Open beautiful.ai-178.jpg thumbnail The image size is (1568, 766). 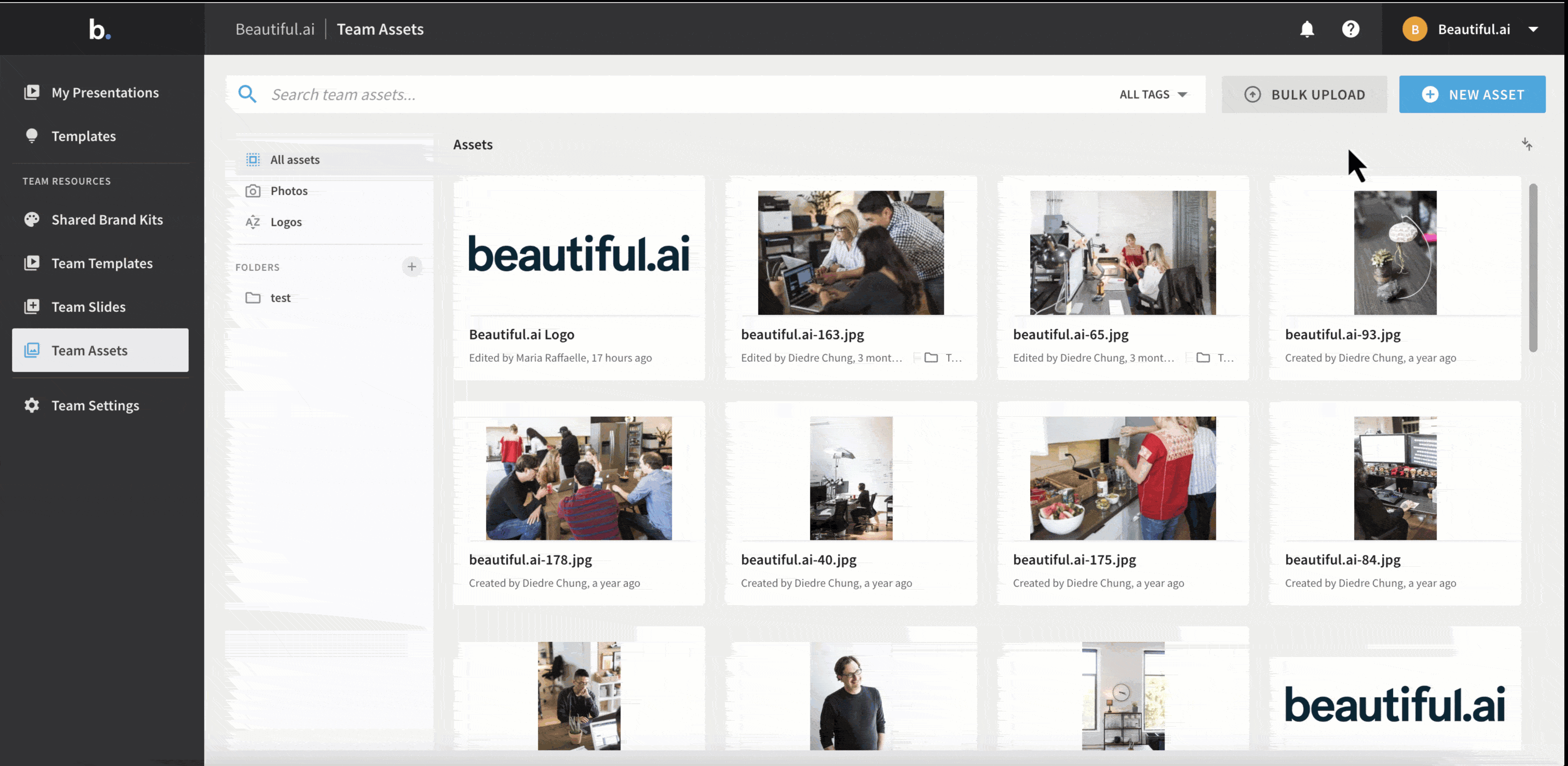579,478
